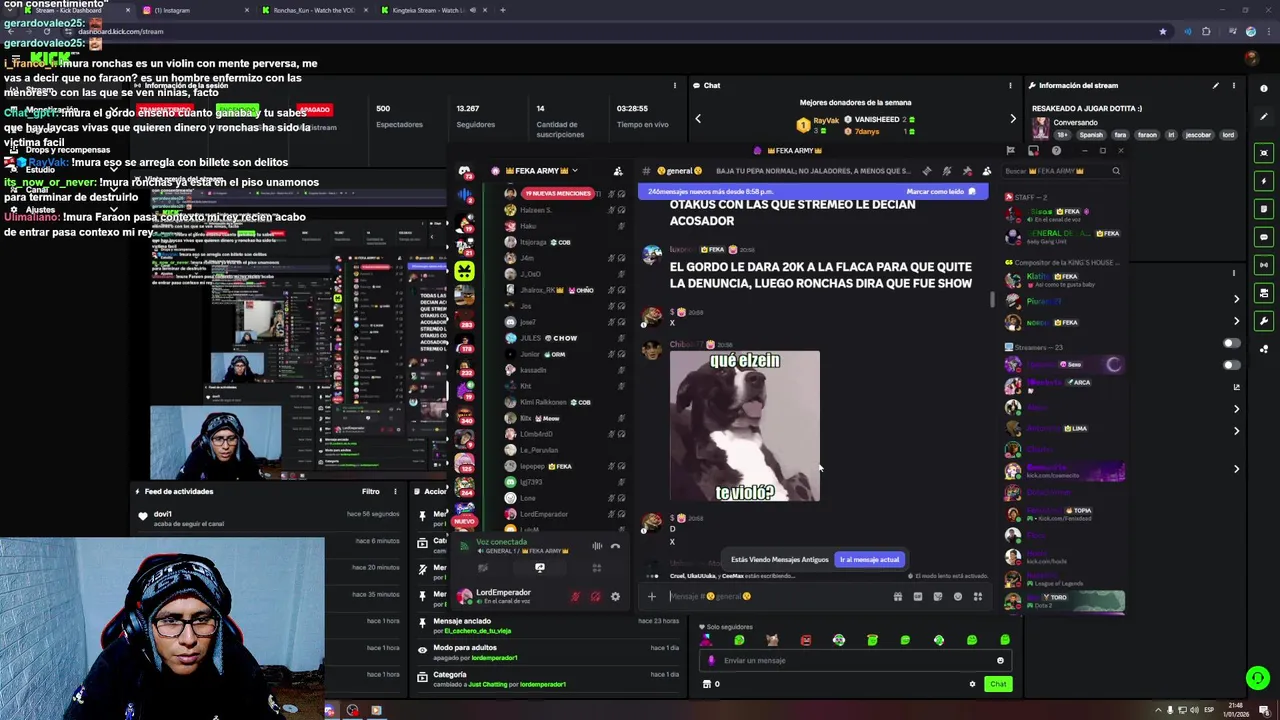Click Discord chat scrollbar thumb
1280x720 pixels.
(992, 299)
